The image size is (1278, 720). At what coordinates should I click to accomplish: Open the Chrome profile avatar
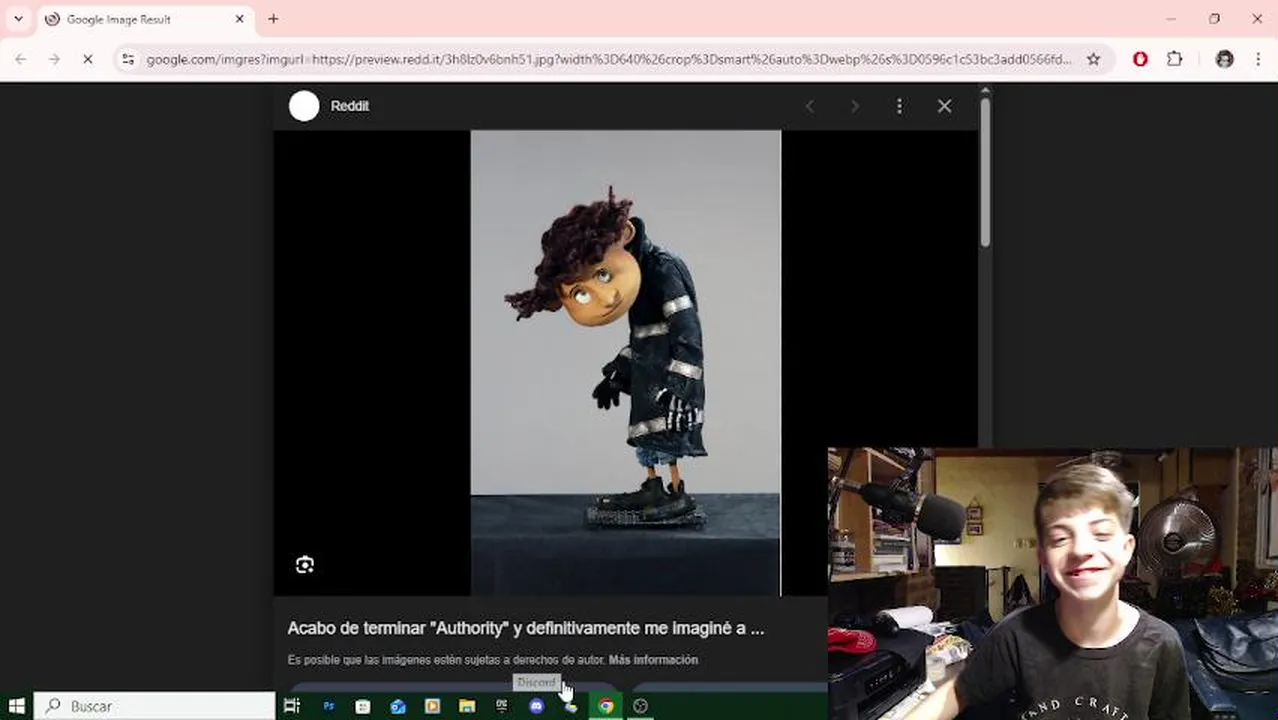[1225, 60]
